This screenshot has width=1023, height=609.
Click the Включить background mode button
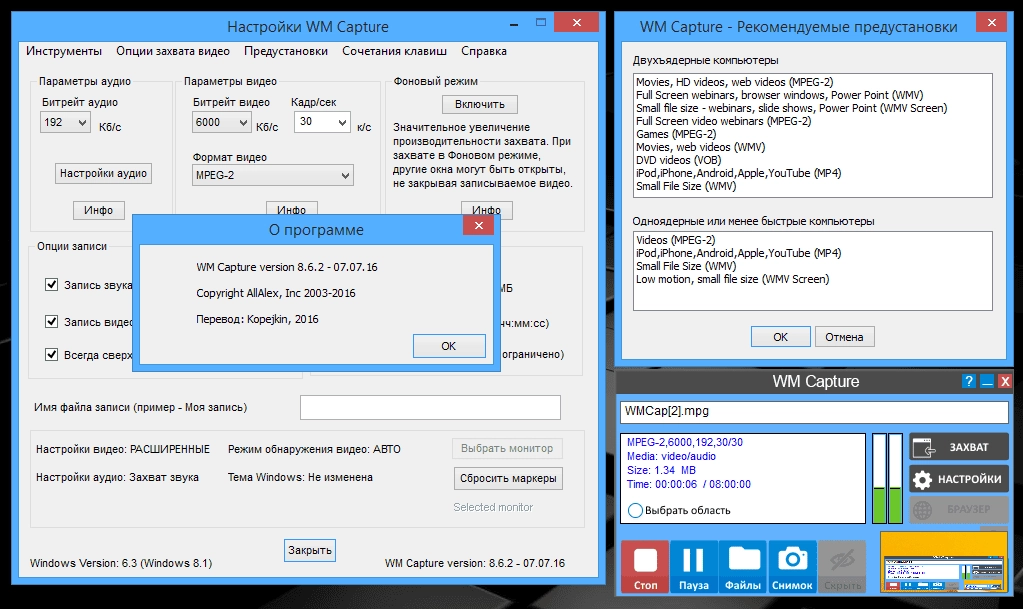[480, 104]
